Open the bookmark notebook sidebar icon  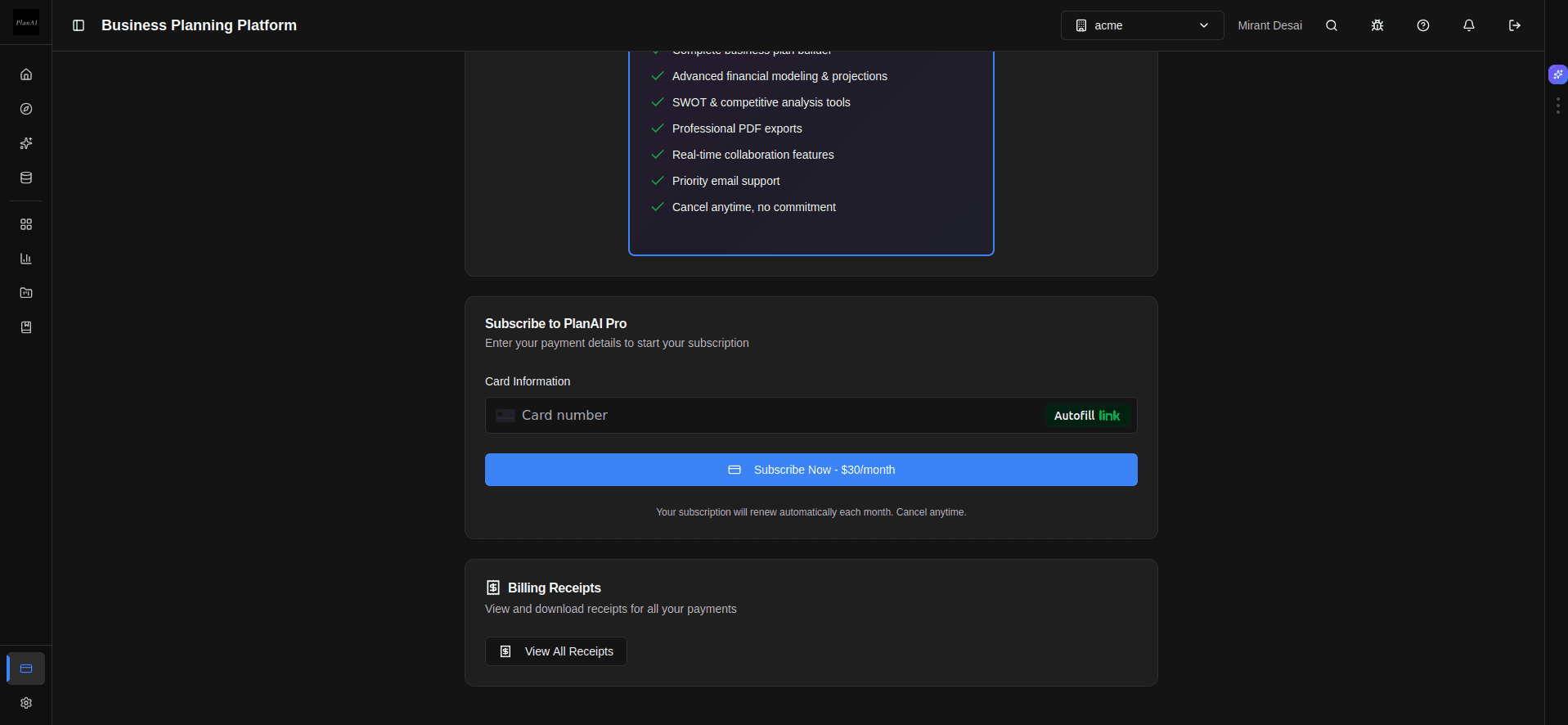tap(26, 327)
